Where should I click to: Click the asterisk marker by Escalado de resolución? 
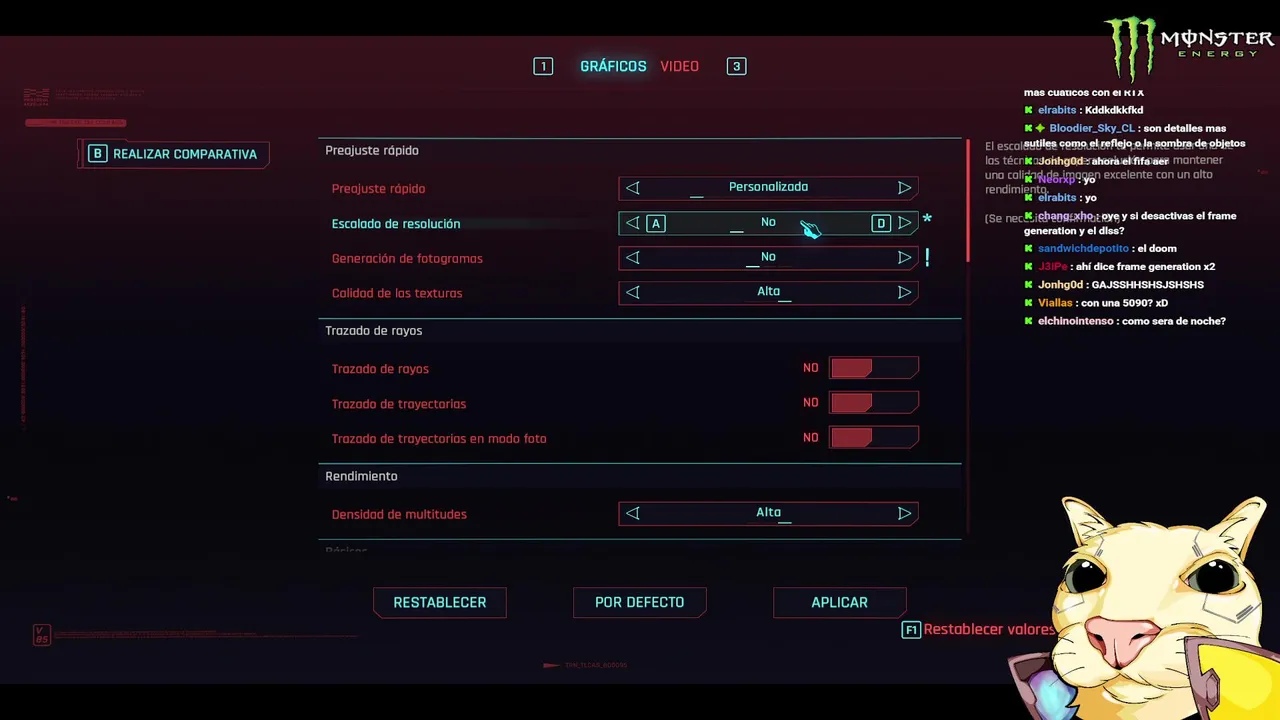tap(927, 220)
